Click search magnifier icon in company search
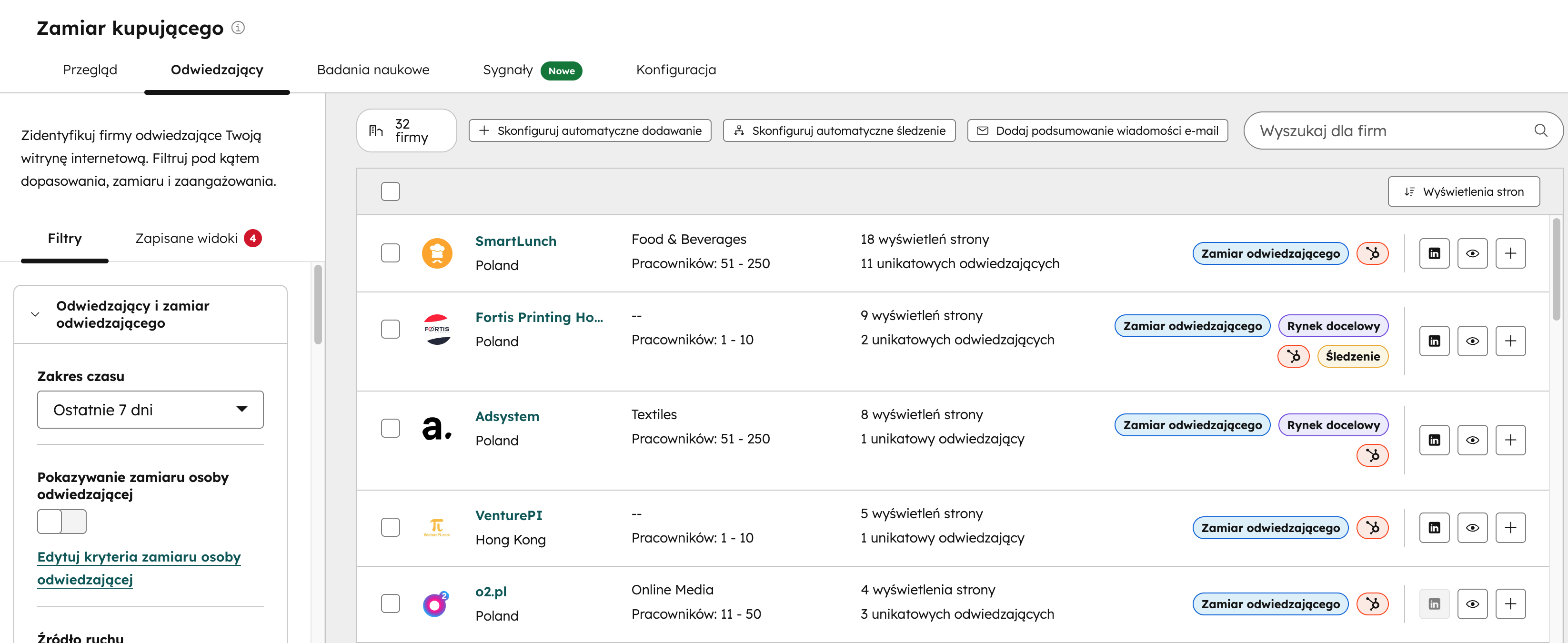1568x643 pixels. pos(1540,131)
